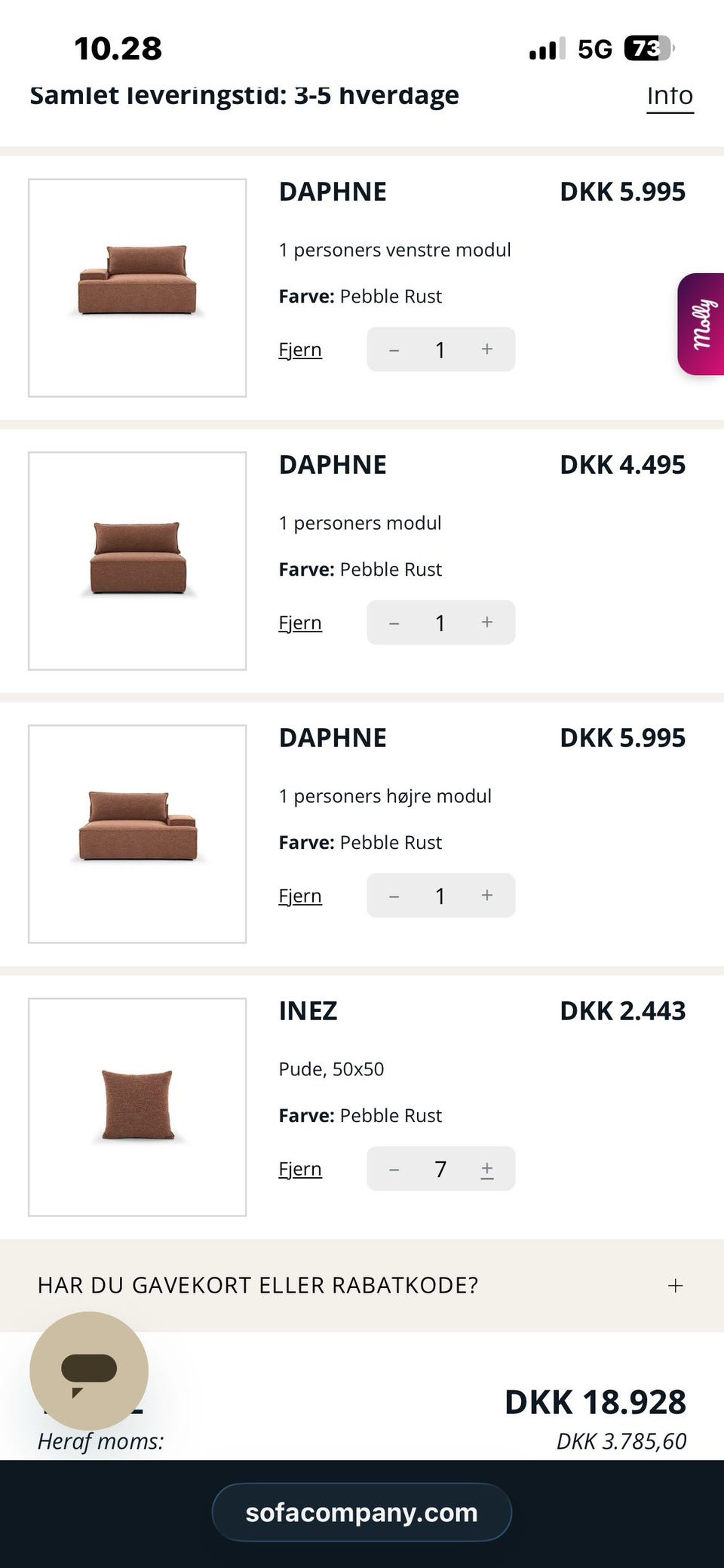The height and width of the screenshot is (1568, 724).
Task: Remove Daphne venstre modul from cart
Action: click(x=300, y=350)
